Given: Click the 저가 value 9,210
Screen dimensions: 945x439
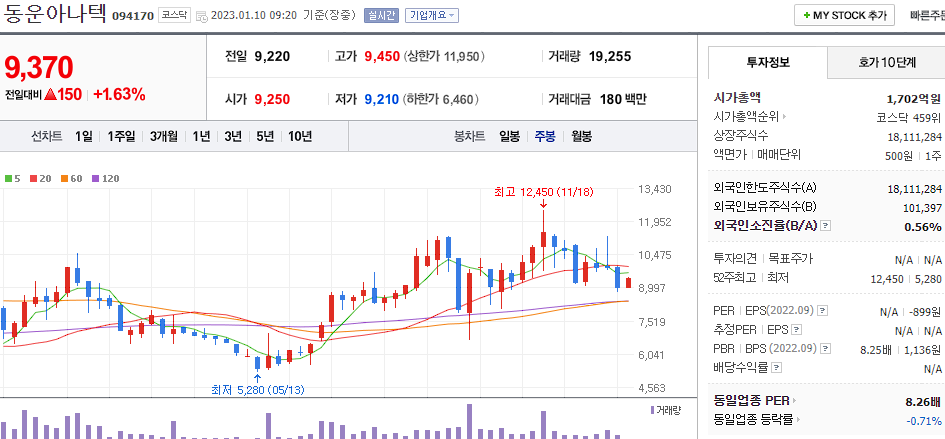Looking at the screenshot, I should point(381,99).
